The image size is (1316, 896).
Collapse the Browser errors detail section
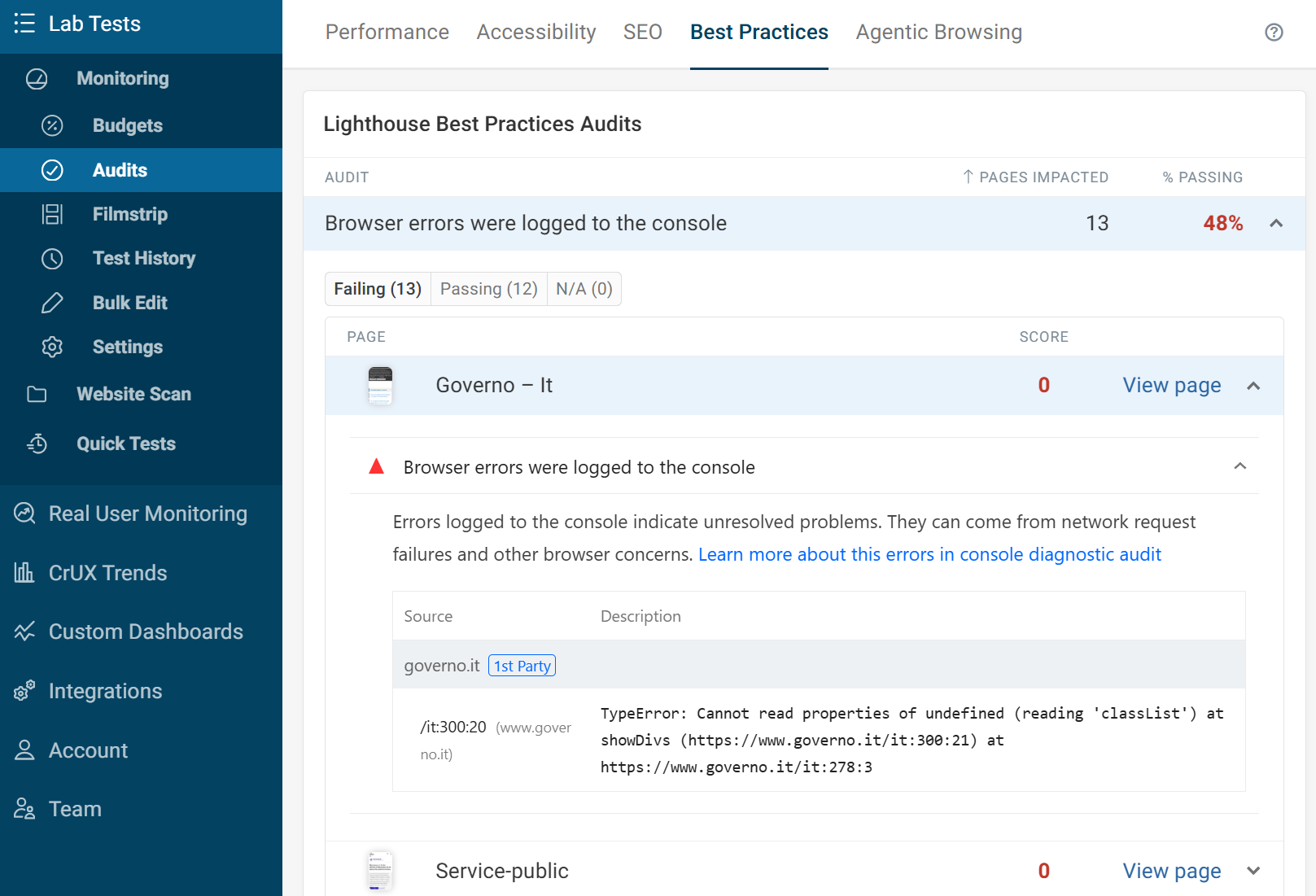(1240, 466)
